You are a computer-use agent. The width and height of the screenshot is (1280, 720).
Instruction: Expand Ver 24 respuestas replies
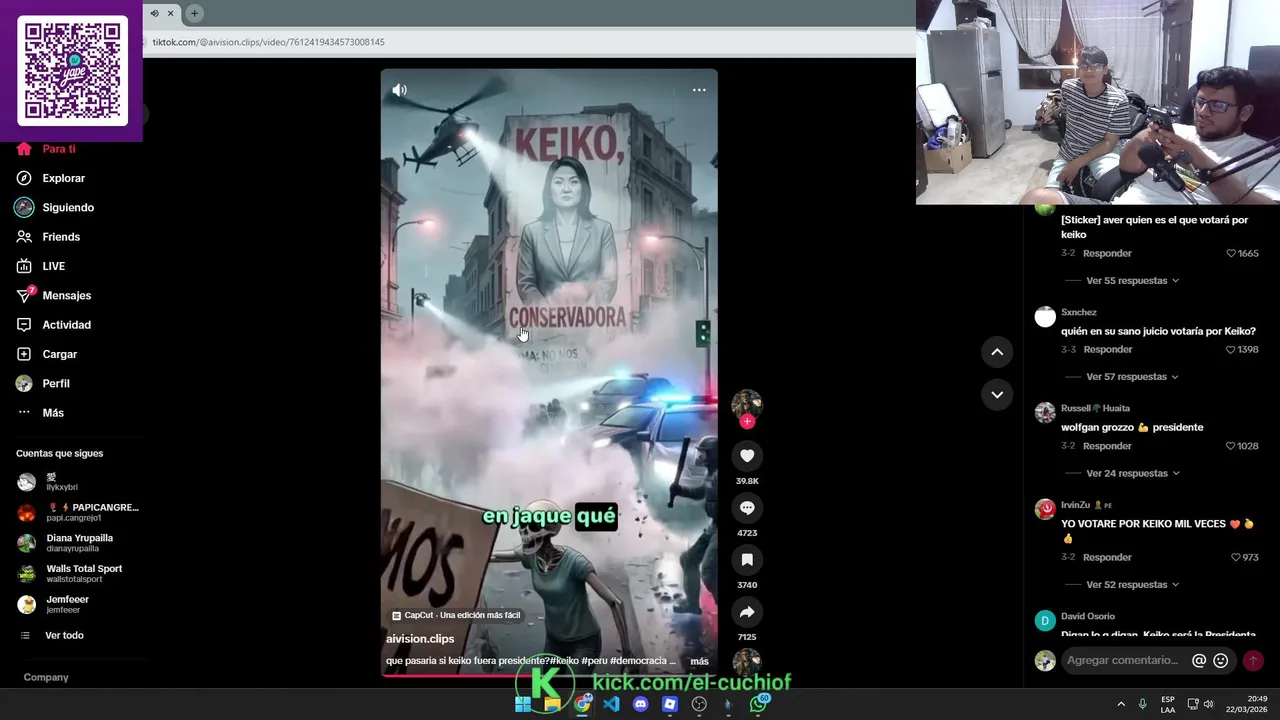point(1132,473)
